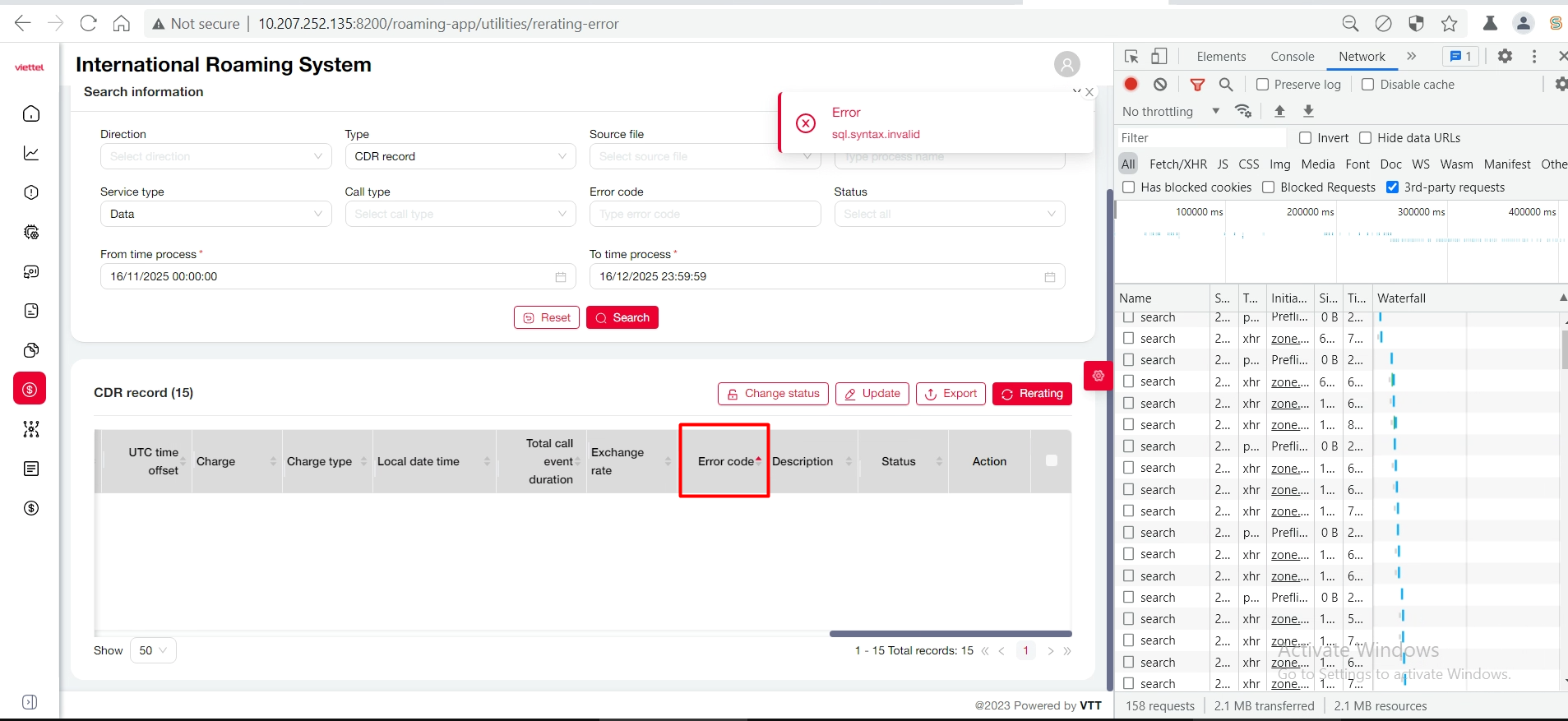The width and height of the screenshot is (1568, 721).
Task: Switch to the Console tab in DevTools
Action: tap(1292, 57)
